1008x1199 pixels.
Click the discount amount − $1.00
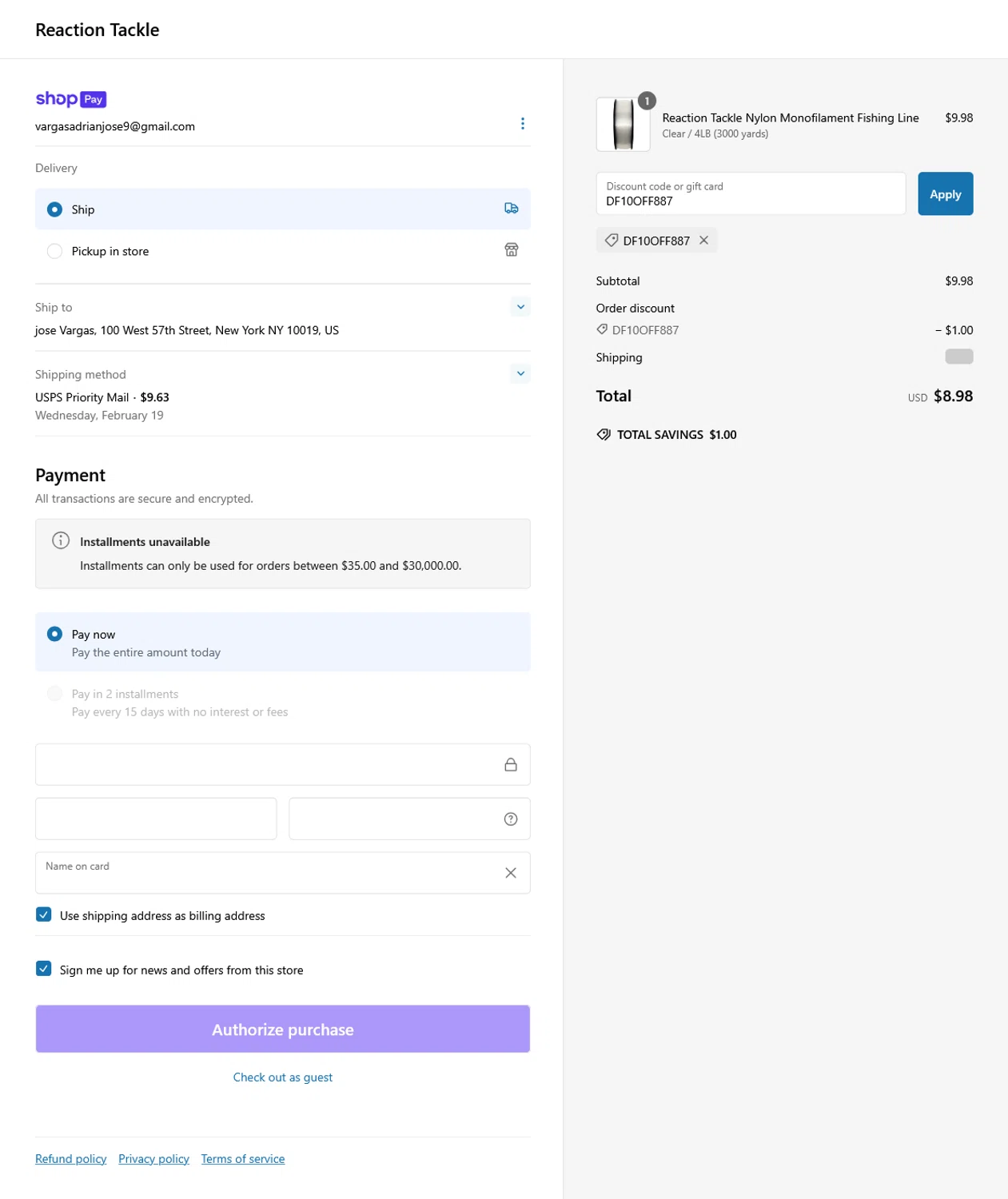coord(954,330)
